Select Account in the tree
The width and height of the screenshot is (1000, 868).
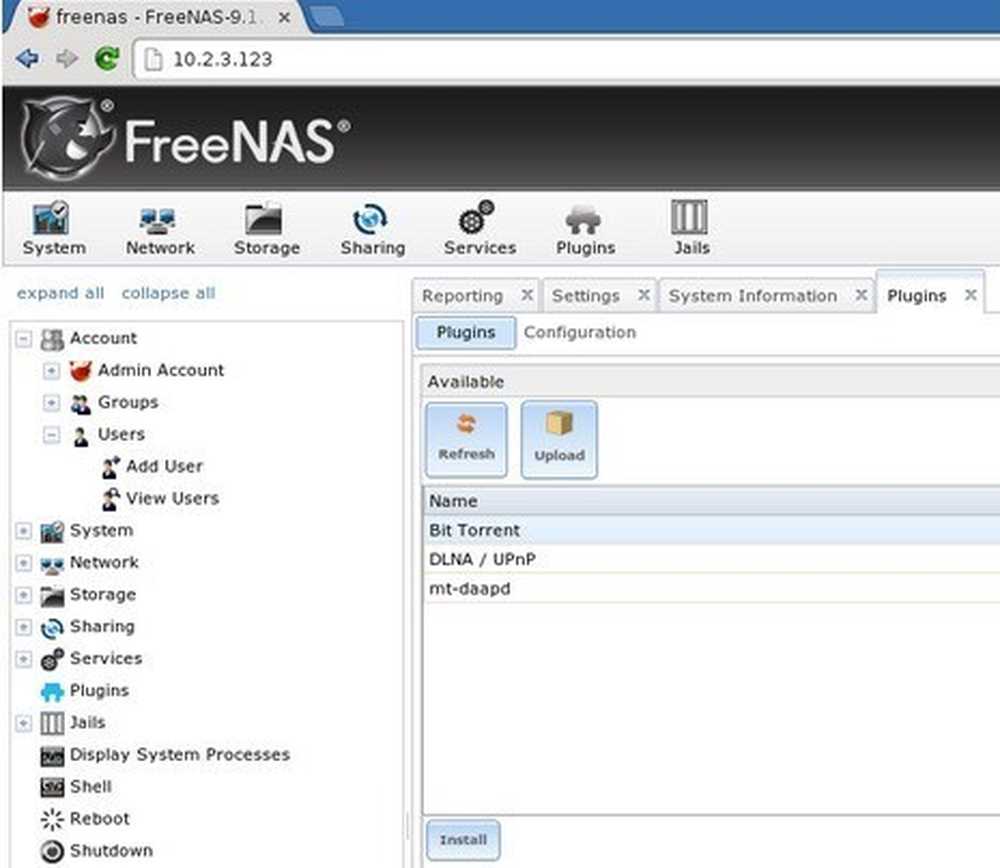pos(103,338)
